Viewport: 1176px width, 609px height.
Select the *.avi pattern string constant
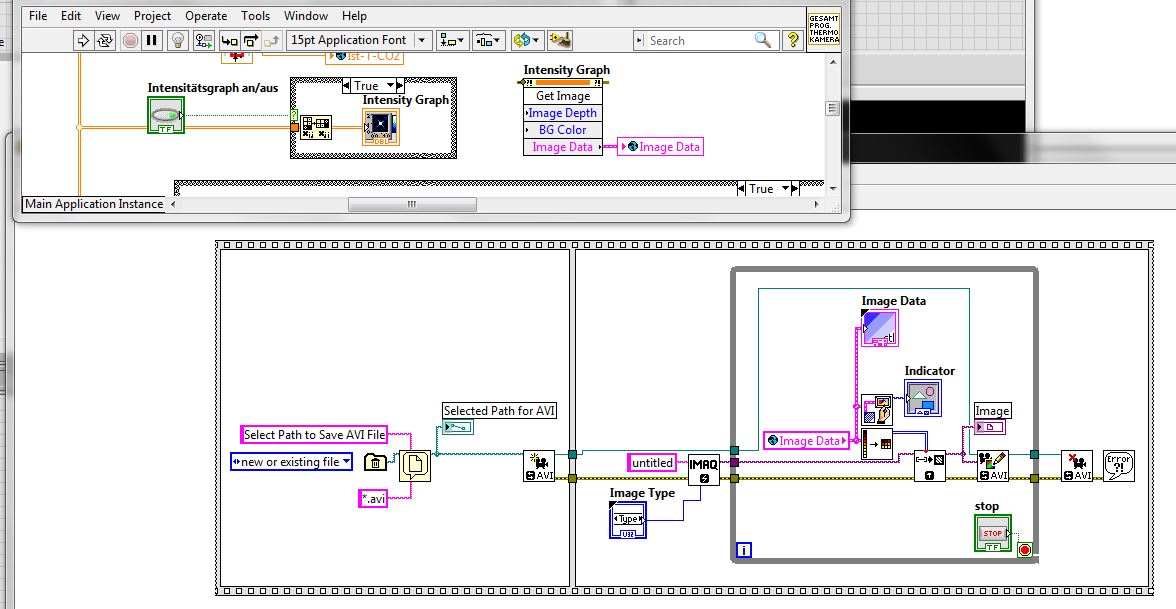pos(374,498)
